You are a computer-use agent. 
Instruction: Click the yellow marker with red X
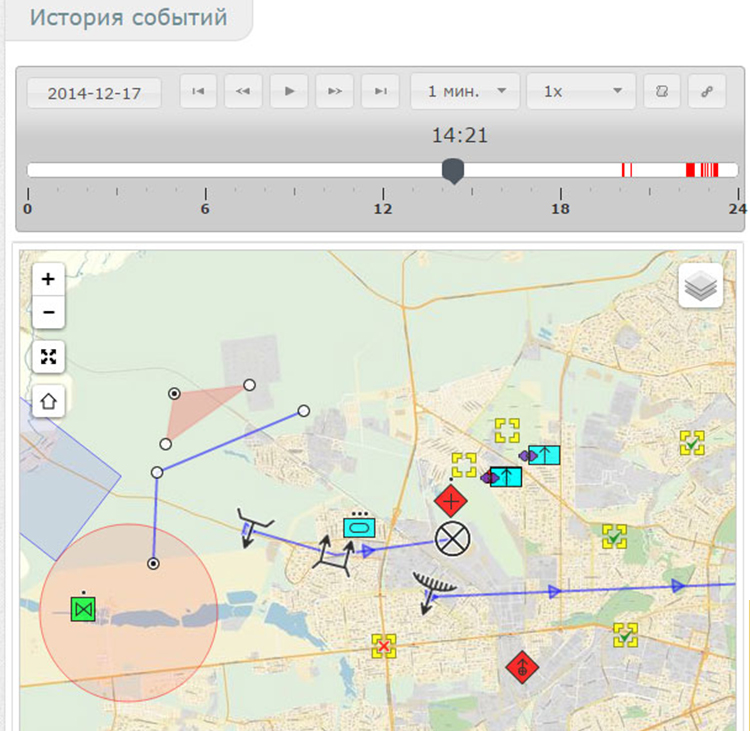point(382,646)
